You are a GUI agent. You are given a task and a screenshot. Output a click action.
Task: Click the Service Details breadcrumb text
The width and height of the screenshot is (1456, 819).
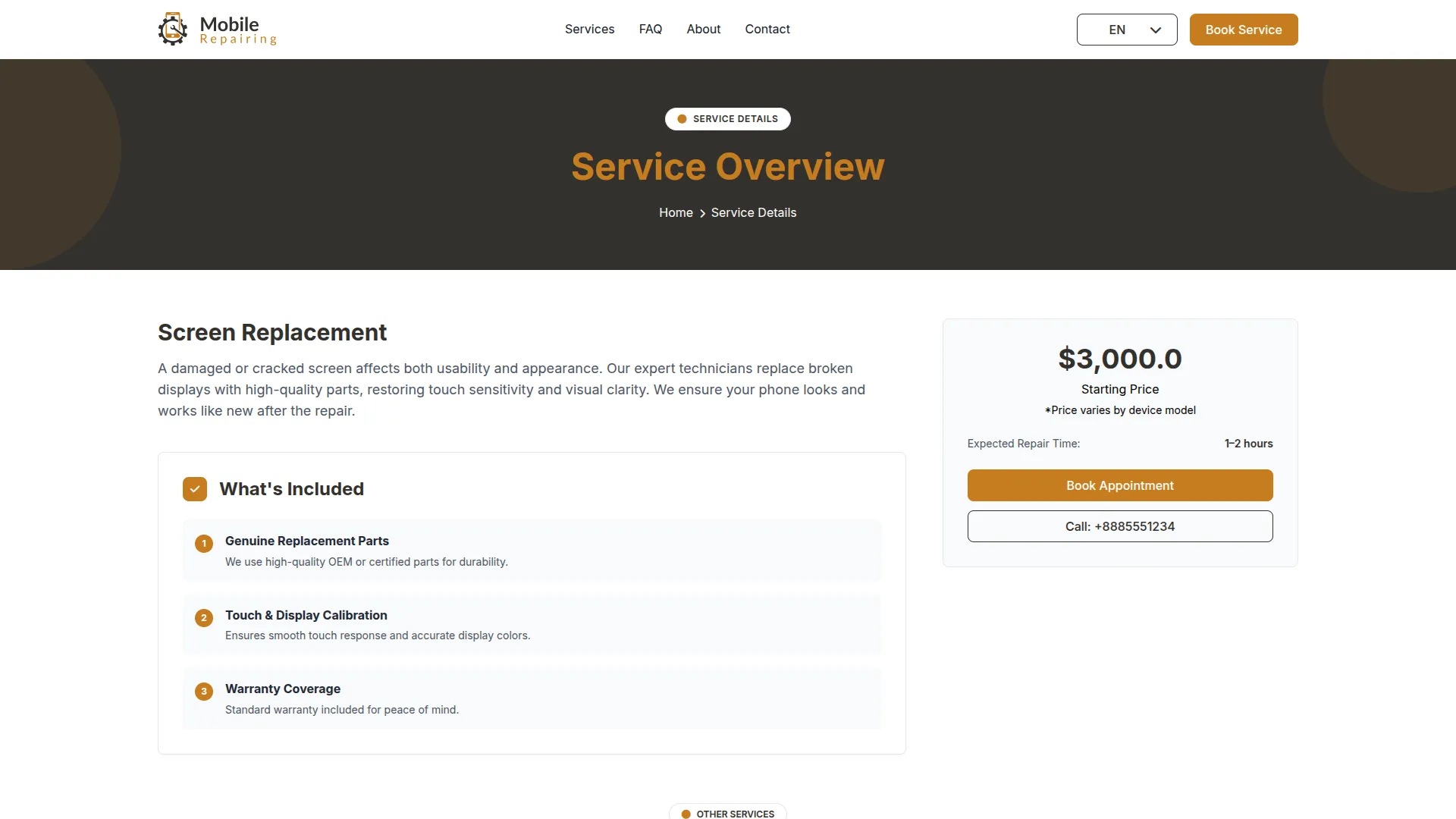(x=753, y=213)
